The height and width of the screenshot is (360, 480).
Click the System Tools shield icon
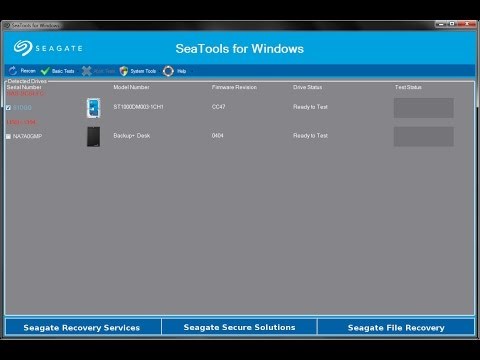(x=124, y=71)
